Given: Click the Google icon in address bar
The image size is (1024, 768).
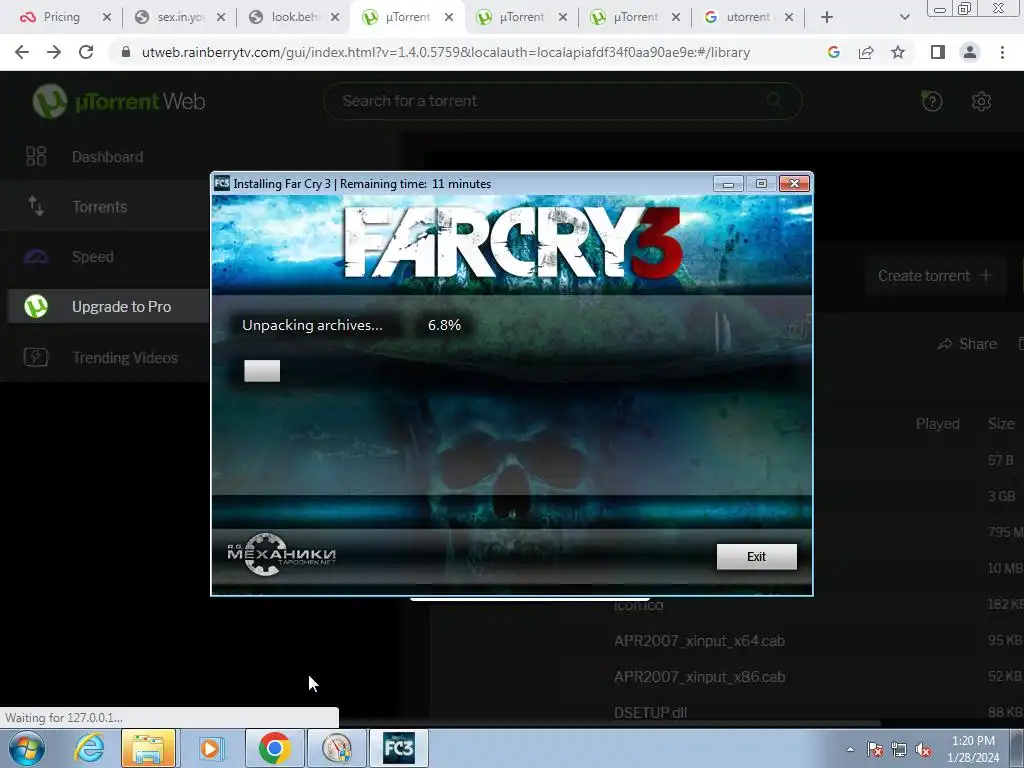Looking at the screenshot, I should (833, 52).
